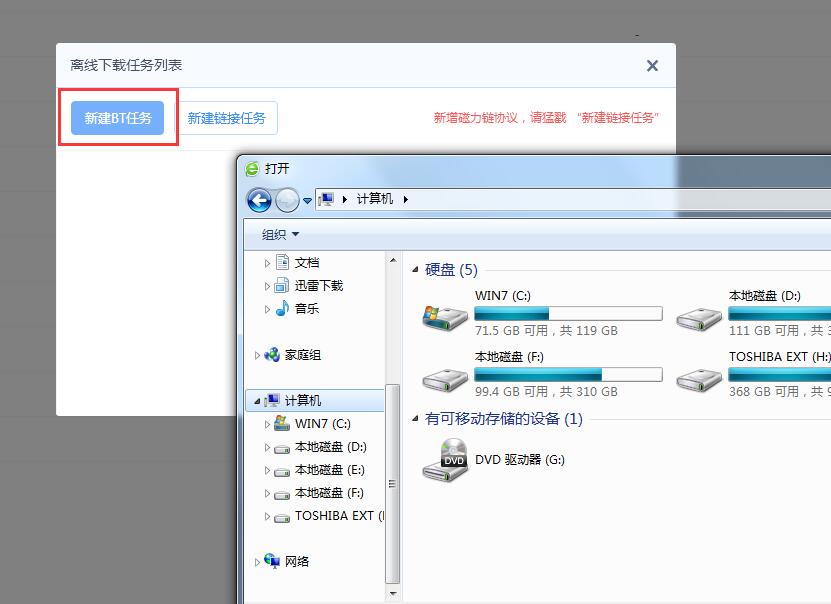
Task: Select WIN7 (C:) in the navigation tree
Action: (x=323, y=424)
